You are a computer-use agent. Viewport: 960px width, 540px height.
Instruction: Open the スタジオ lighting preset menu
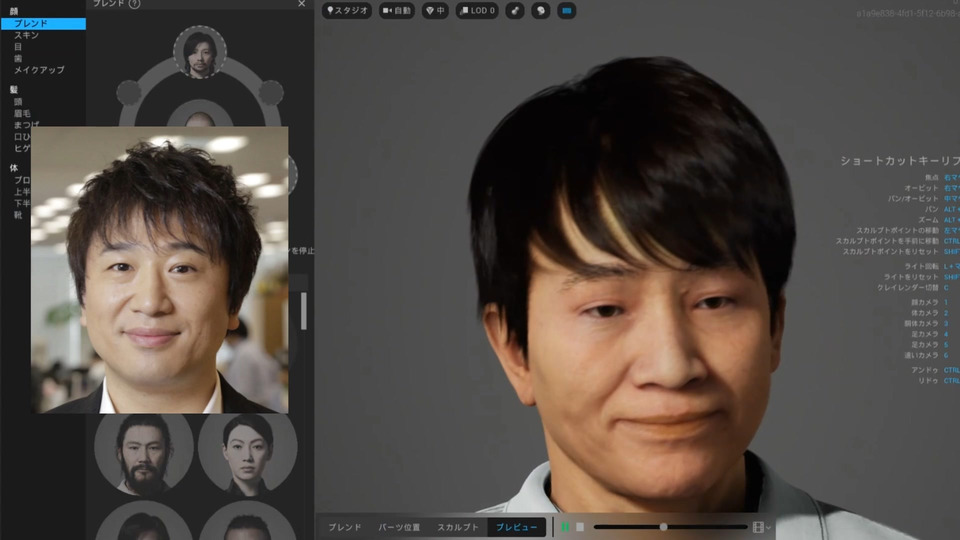click(x=347, y=10)
